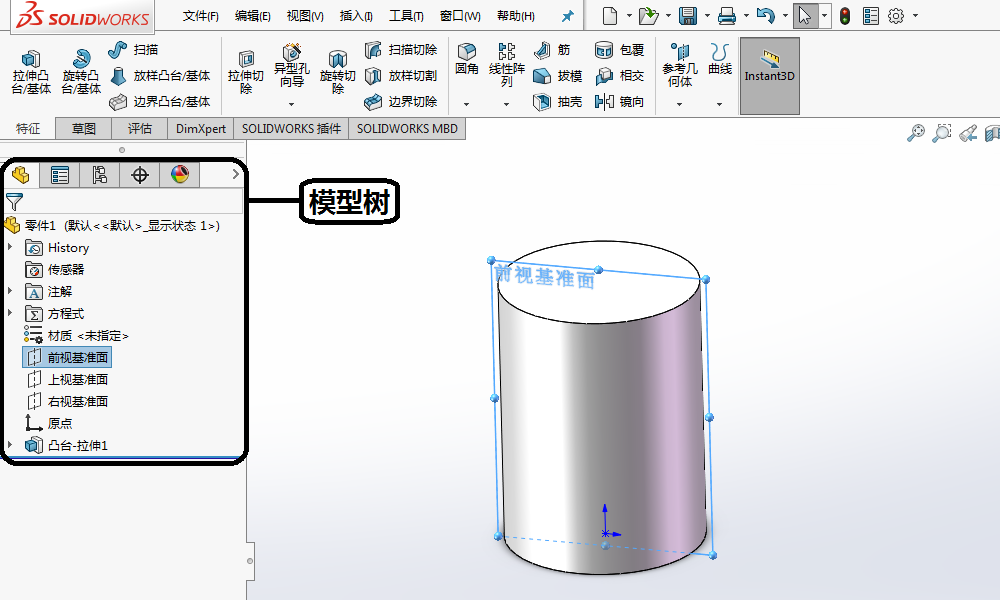
Task: Click the Select cursor tool
Action: click(x=805, y=15)
